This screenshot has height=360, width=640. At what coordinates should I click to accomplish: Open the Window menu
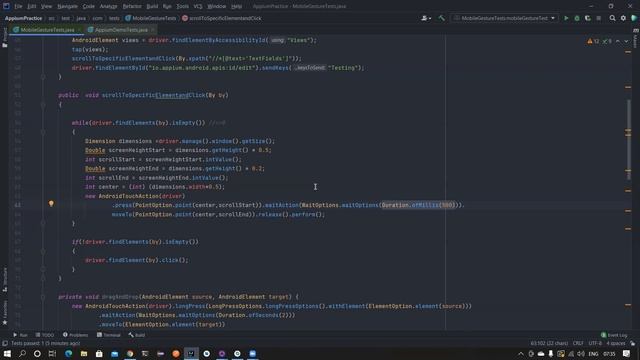(216, 7)
